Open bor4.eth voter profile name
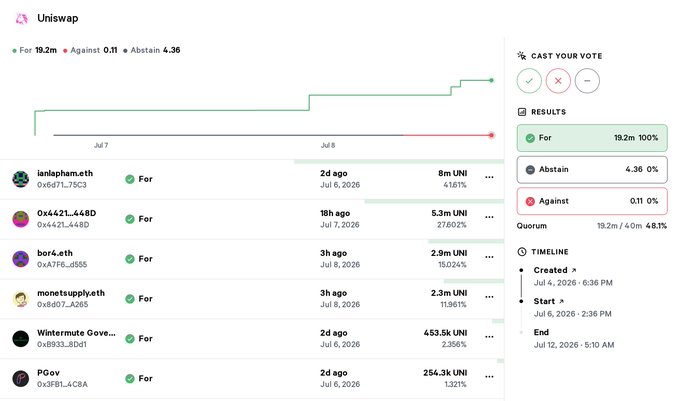This screenshot has width=680, height=401. (x=55, y=253)
